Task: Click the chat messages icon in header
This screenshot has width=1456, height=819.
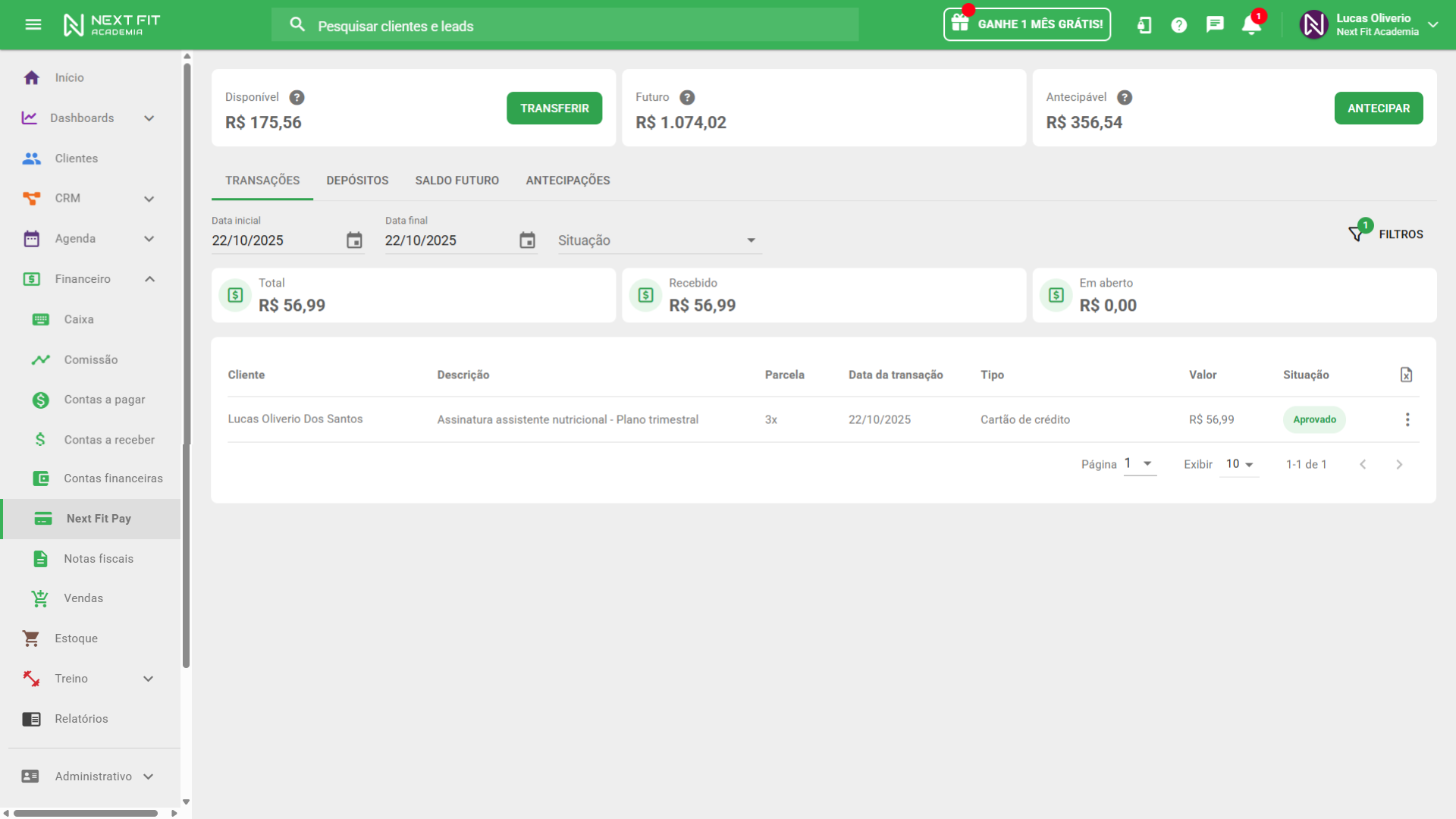Action: tap(1215, 25)
